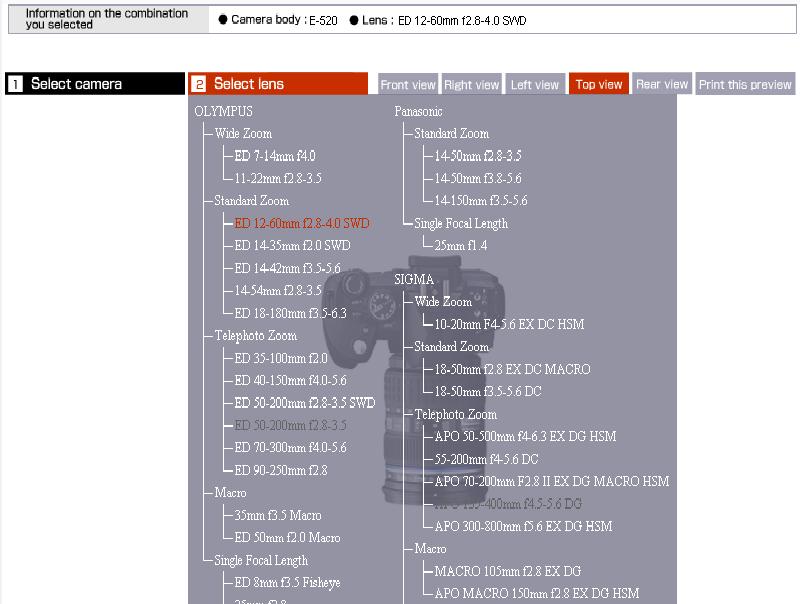Click Standard Zoom under Panasonic
800x604 pixels.
pos(452,133)
